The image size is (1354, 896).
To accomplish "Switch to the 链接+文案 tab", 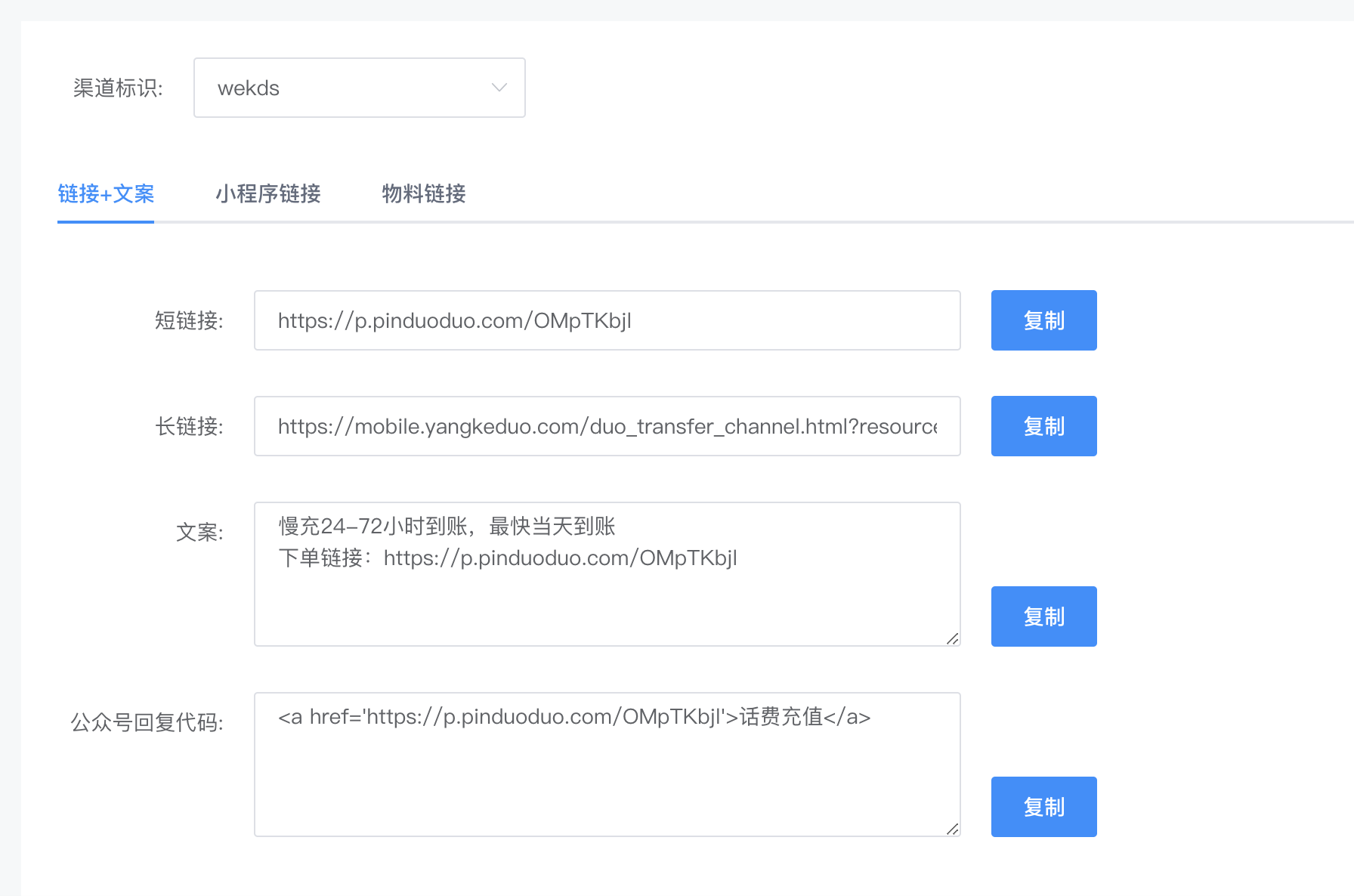I will point(106,194).
